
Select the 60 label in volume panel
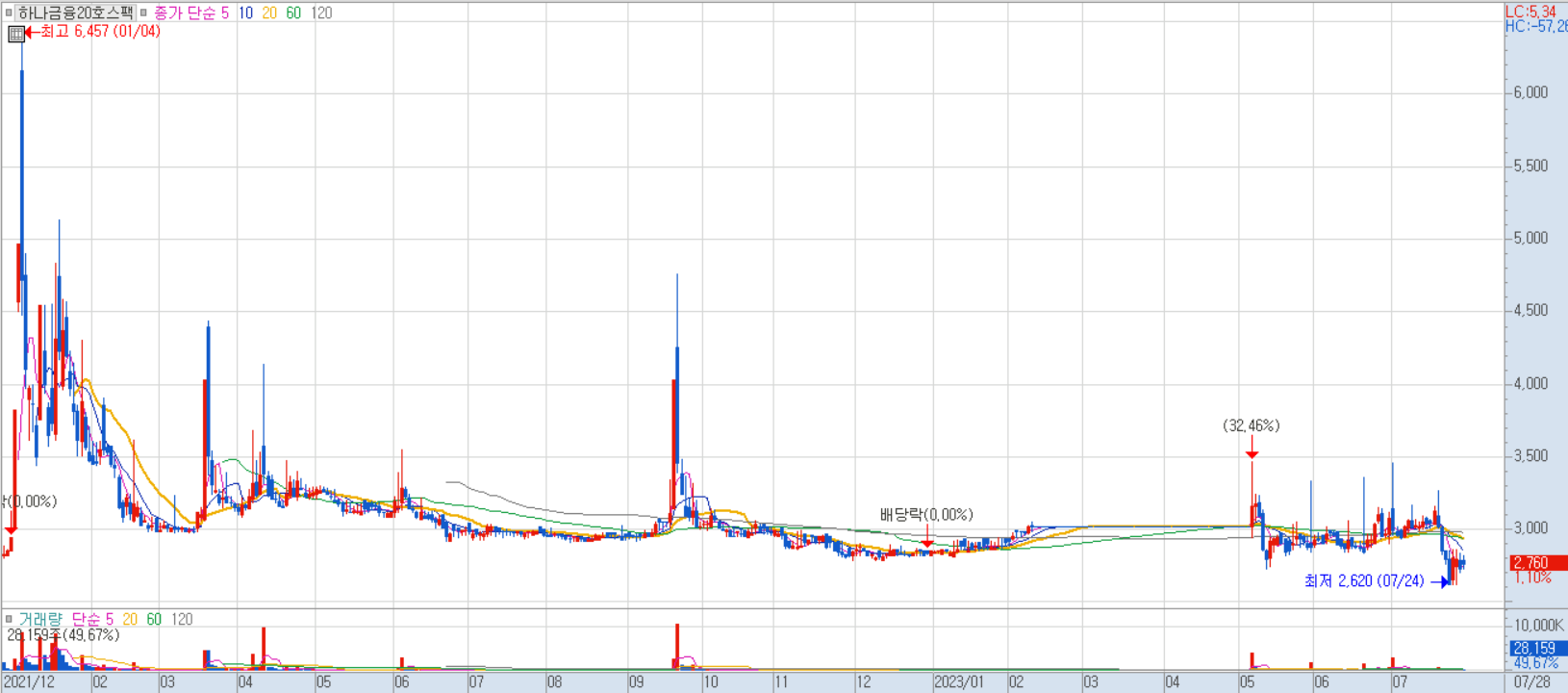(x=154, y=619)
